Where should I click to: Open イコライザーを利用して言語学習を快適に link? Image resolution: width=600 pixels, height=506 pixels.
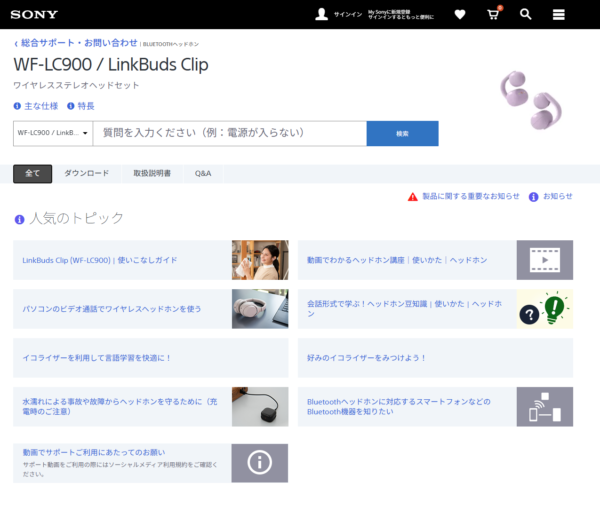pos(96,358)
